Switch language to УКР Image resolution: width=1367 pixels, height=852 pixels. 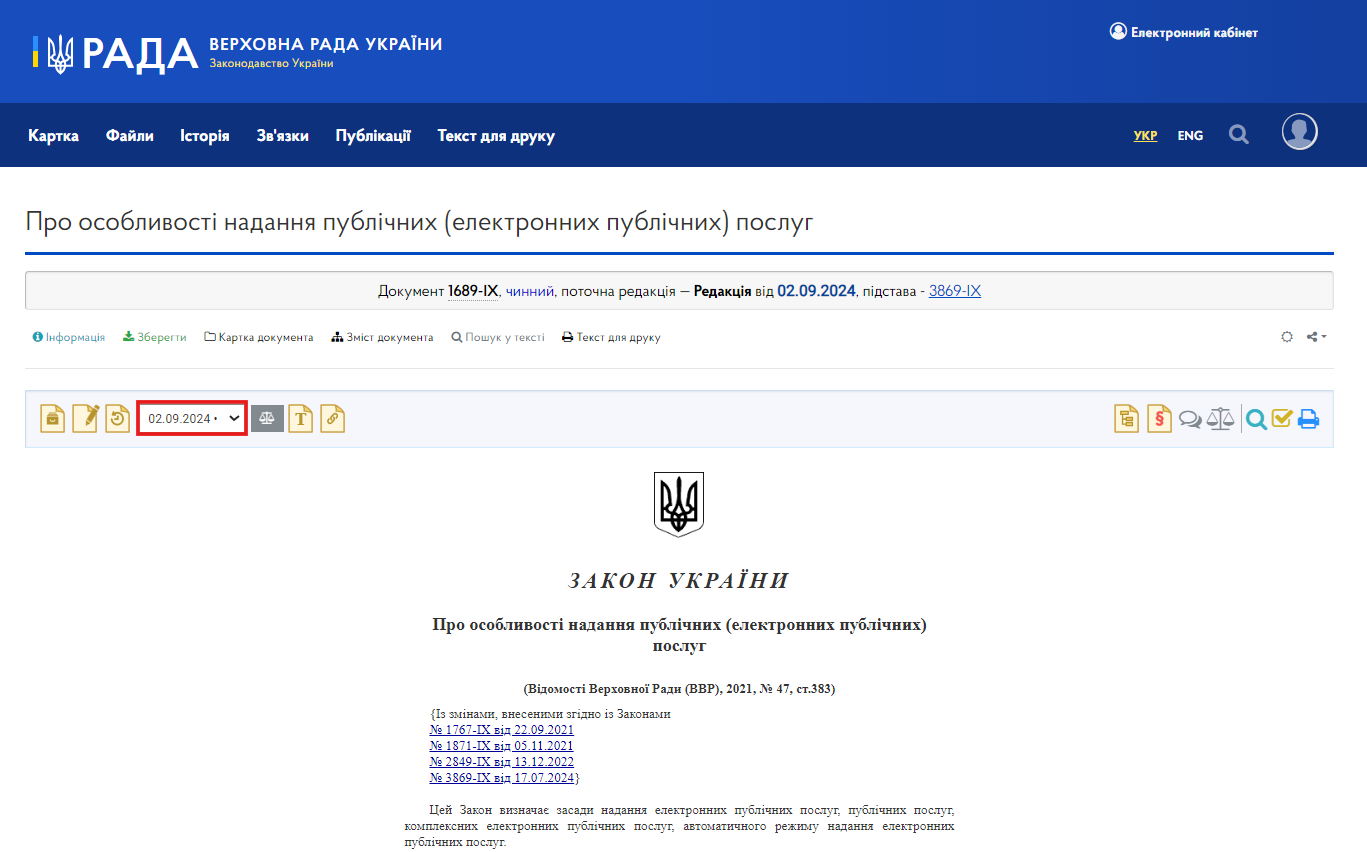click(x=1146, y=135)
